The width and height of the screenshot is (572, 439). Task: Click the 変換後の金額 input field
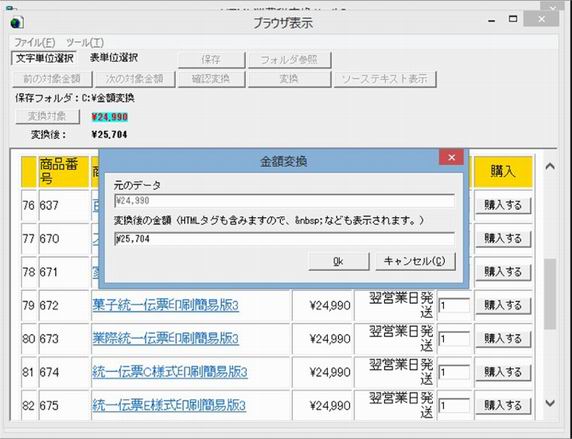(284, 239)
